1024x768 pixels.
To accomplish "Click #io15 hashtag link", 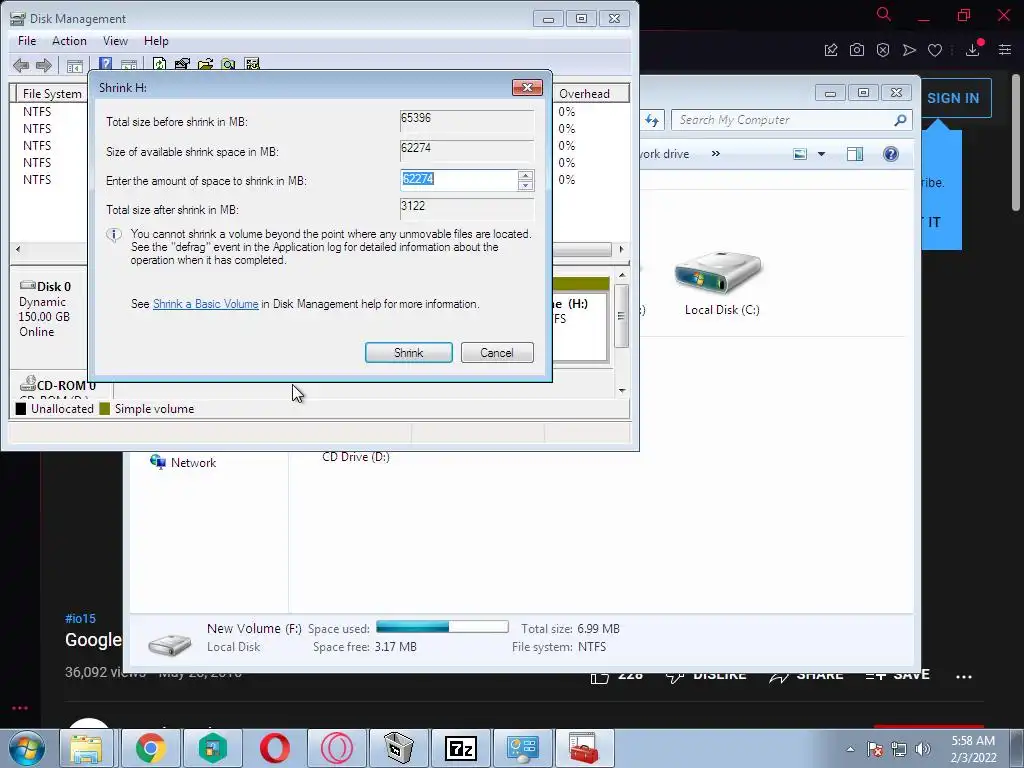I will coord(80,618).
